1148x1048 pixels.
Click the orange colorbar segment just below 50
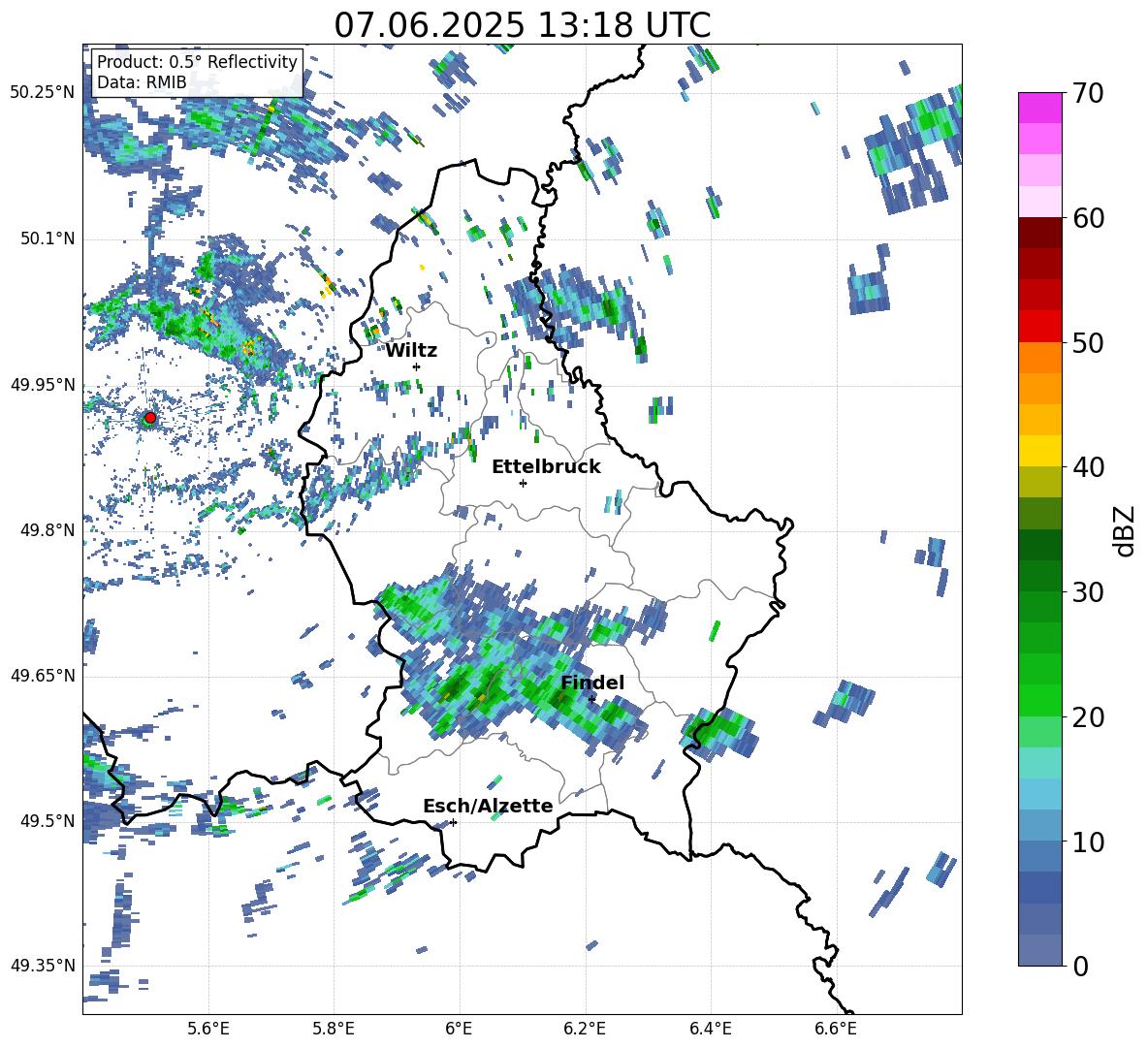pyautogui.click(x=1039, y=357)
